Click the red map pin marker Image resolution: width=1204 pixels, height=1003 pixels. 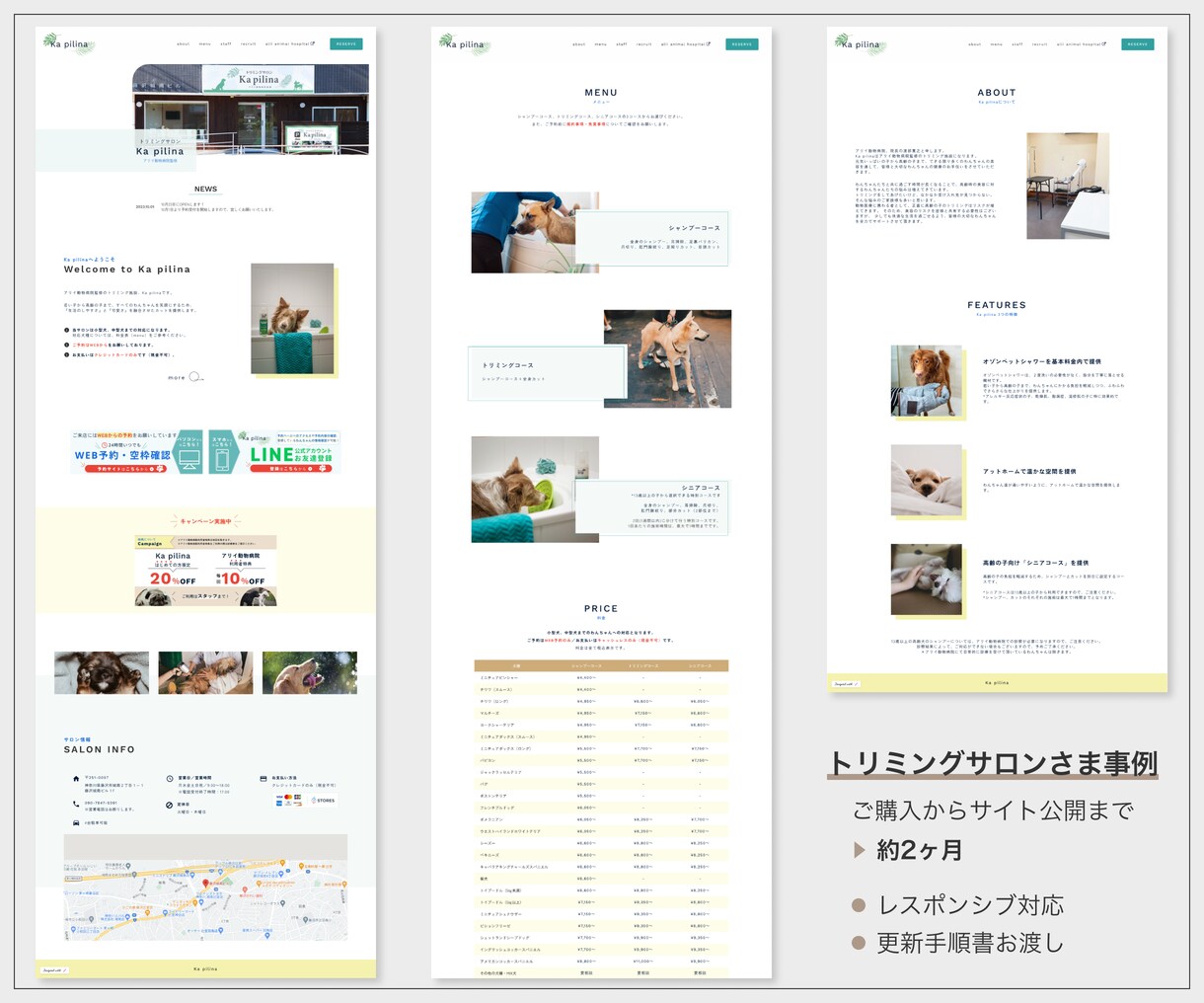[x=205, y=885]
